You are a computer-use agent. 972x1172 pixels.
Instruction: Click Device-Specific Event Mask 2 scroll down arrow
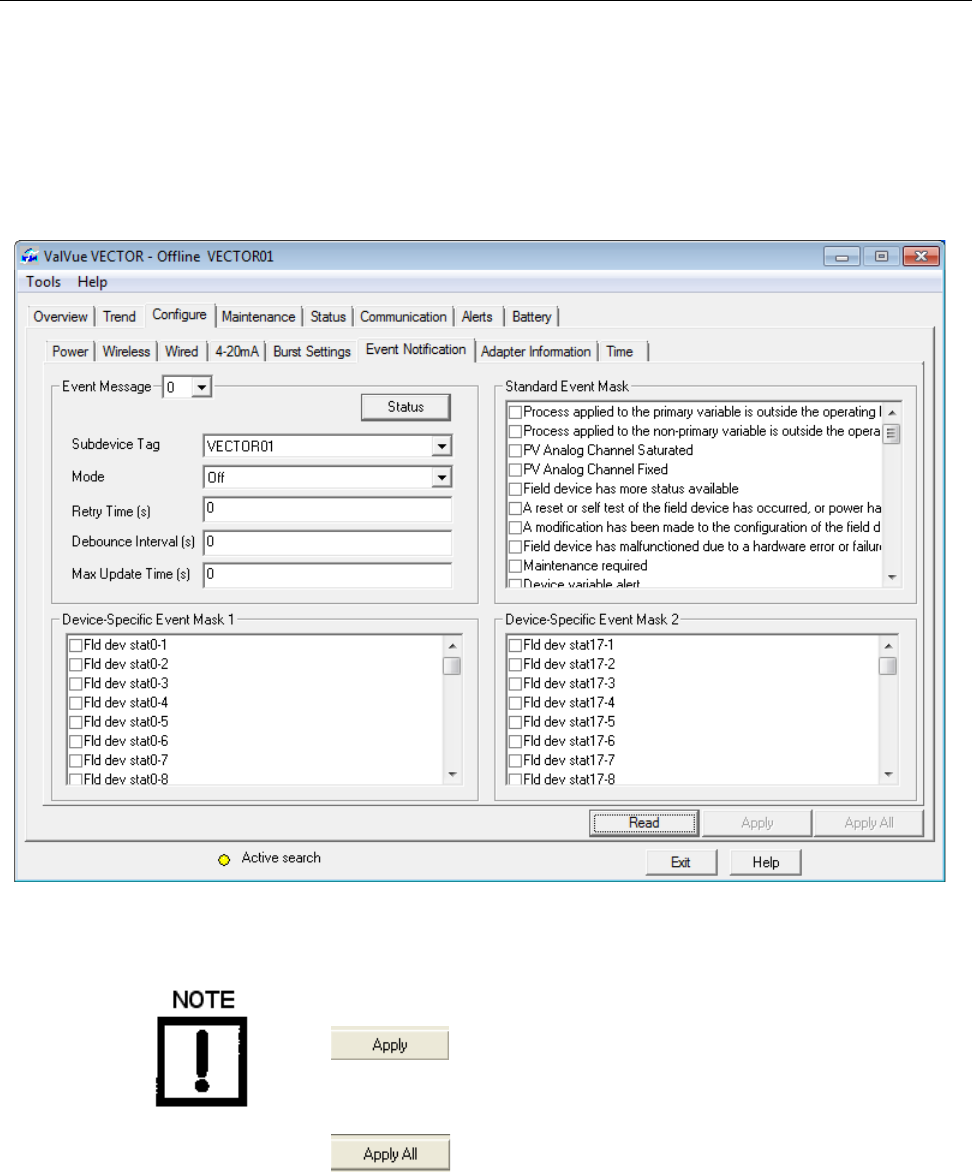click(x=888, y=775)
